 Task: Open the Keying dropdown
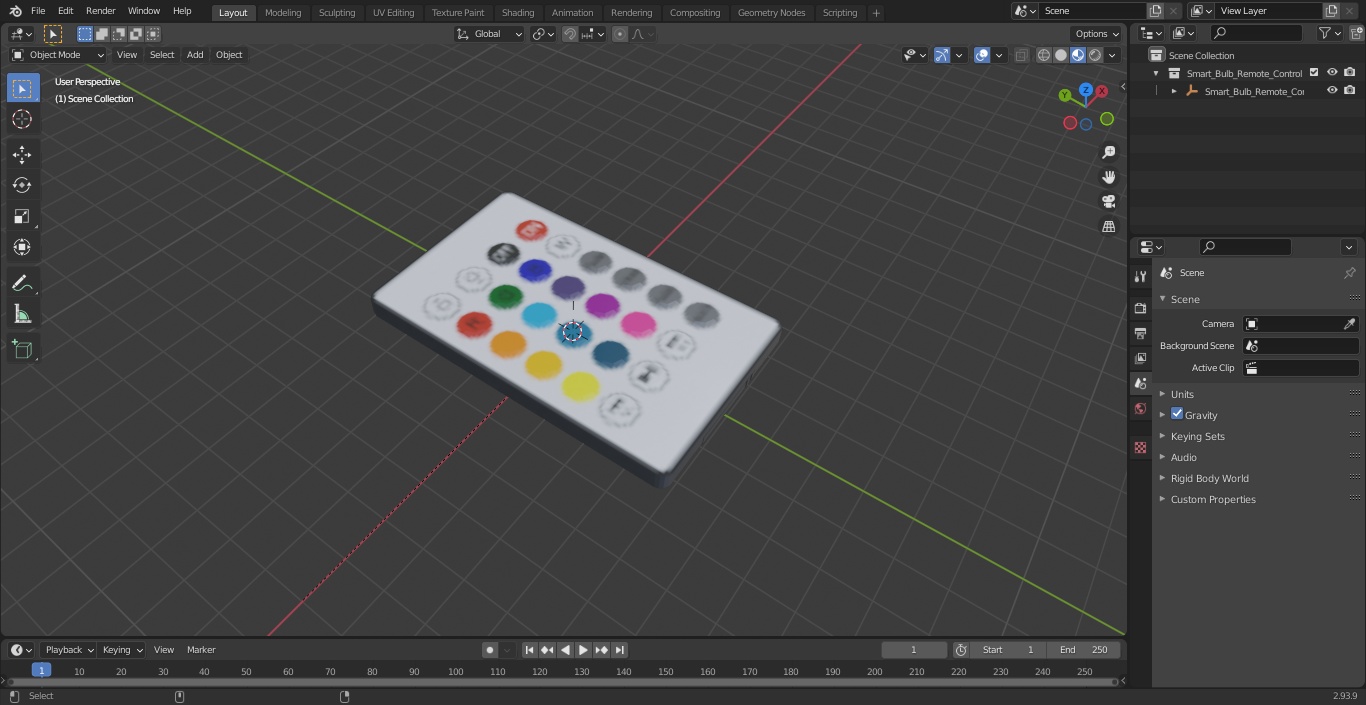click(122, 650)
